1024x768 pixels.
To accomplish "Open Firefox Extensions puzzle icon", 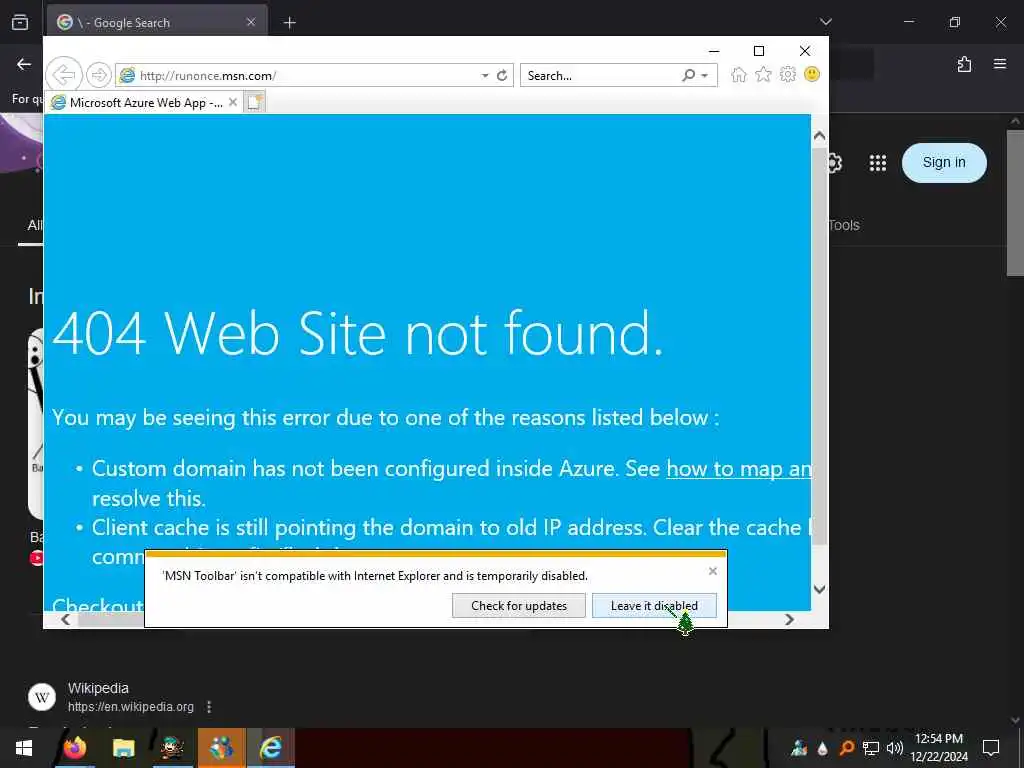I will coord(964,64).
